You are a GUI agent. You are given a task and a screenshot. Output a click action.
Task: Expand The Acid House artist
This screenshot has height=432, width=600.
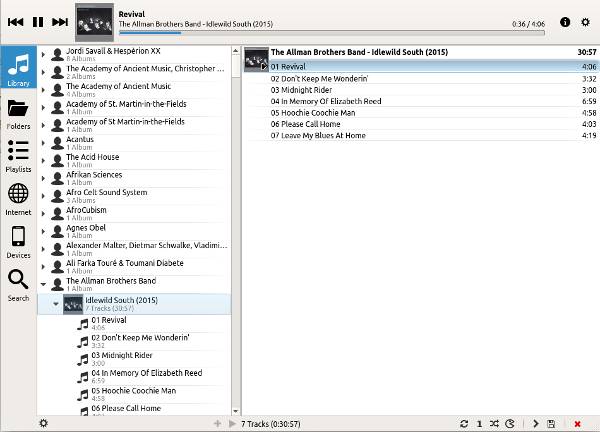tap(43, 161)
